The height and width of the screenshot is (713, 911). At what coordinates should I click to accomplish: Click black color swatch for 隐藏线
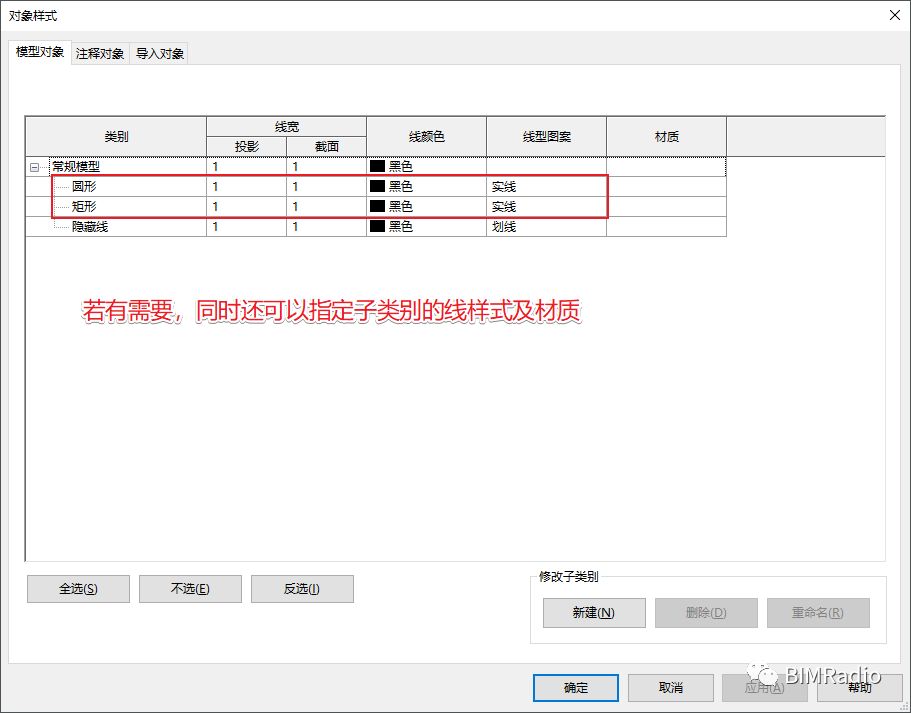(378, 225)
